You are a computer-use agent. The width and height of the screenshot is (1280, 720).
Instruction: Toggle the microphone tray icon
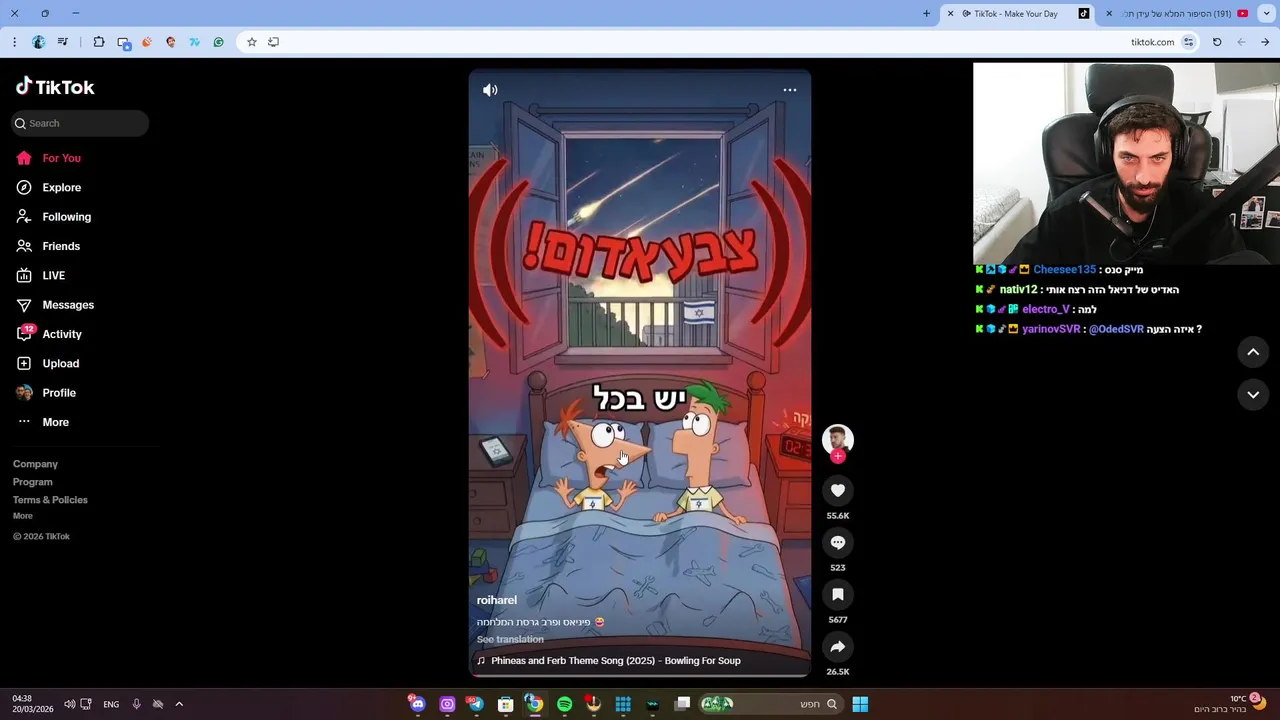point(136,704)
